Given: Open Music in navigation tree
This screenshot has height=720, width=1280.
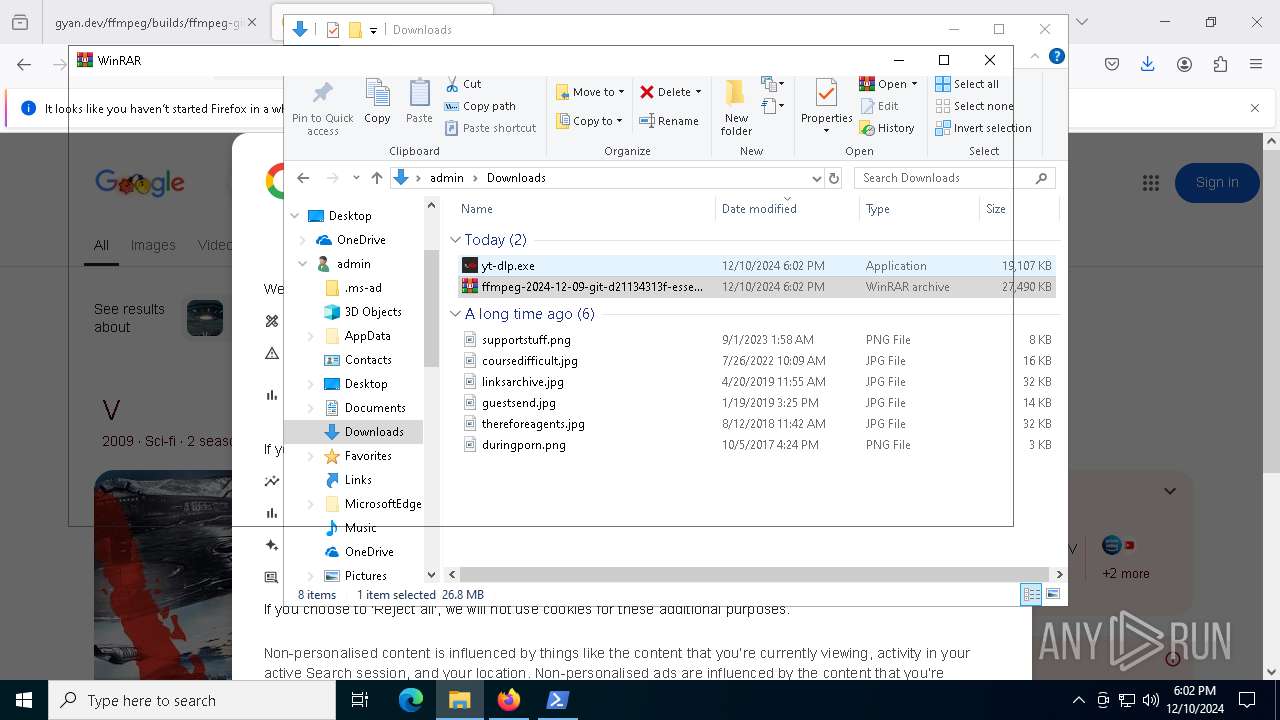Looking at the screenshot, I should click(351, 528).
